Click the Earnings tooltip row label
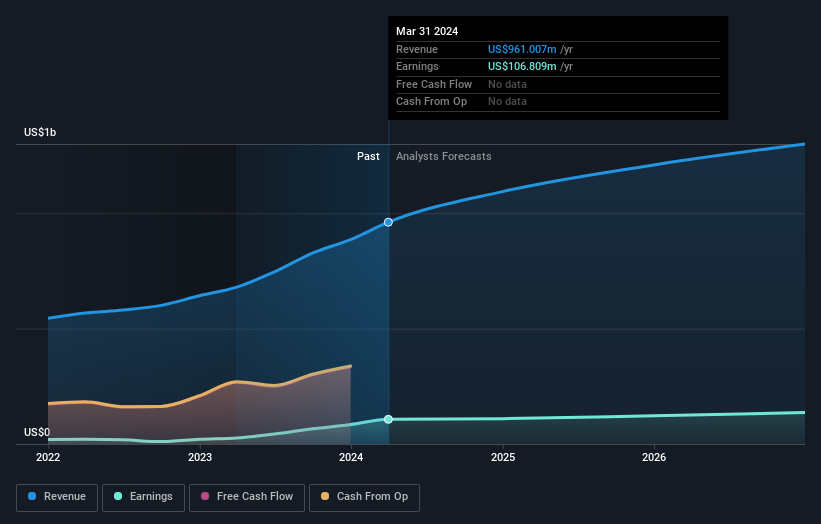 (x=417, y=66)
